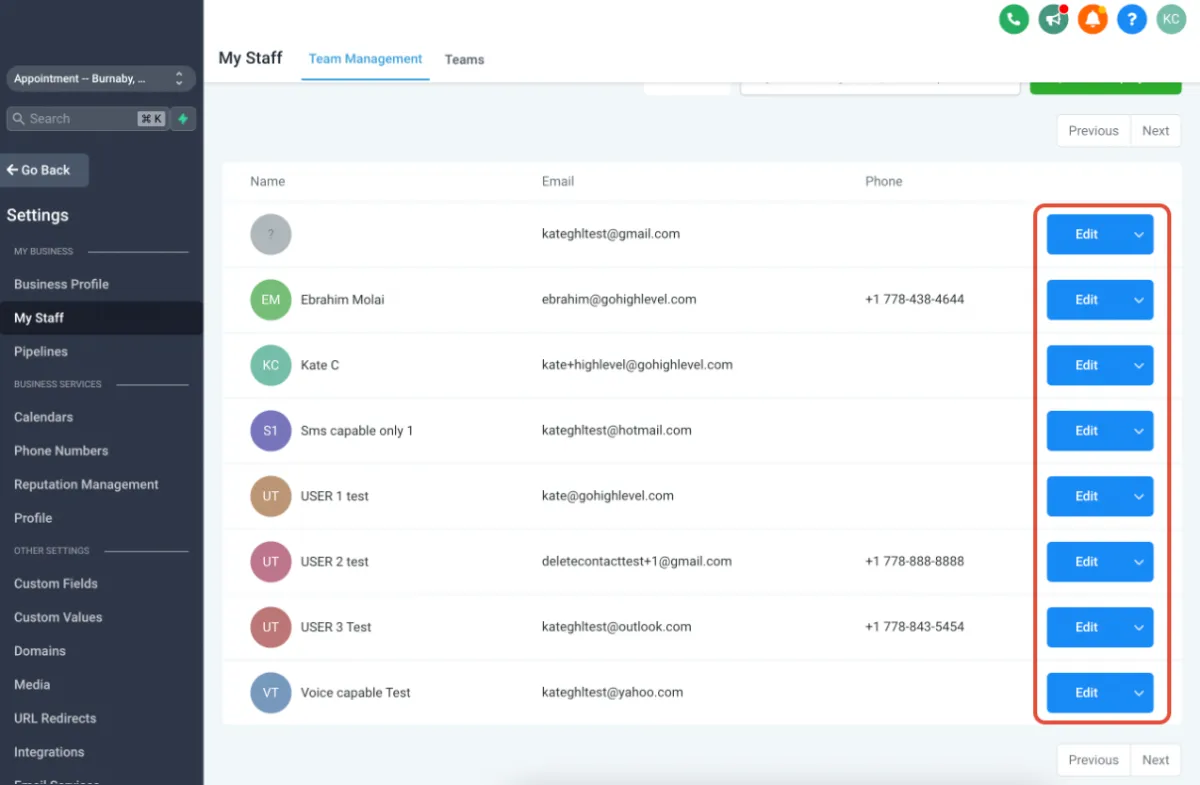Open Media settings
The width and height of the screenshot is (1200, 785).
(x=32, y=685)
